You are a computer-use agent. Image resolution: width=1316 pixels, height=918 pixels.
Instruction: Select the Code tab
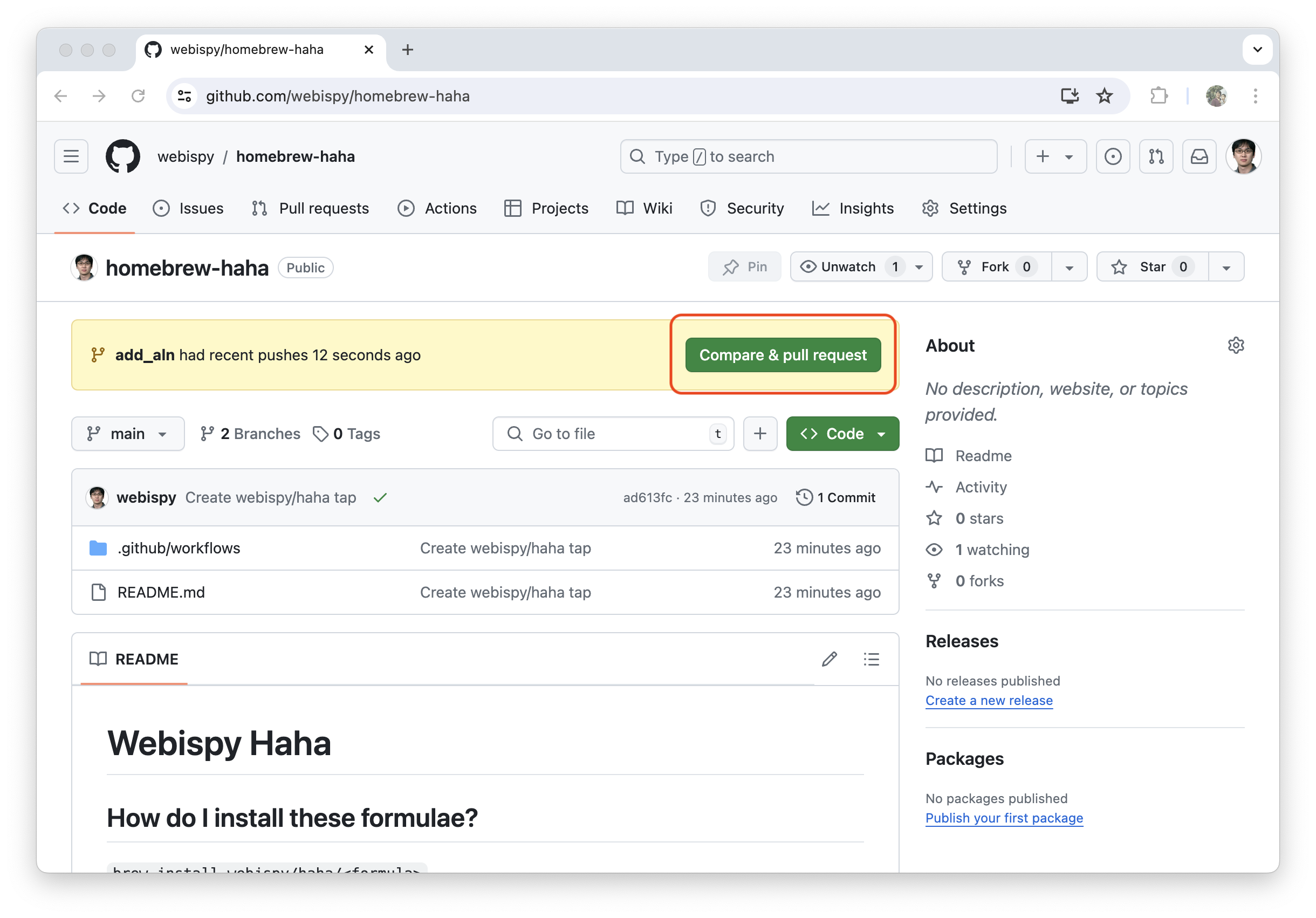pos(94,209)
